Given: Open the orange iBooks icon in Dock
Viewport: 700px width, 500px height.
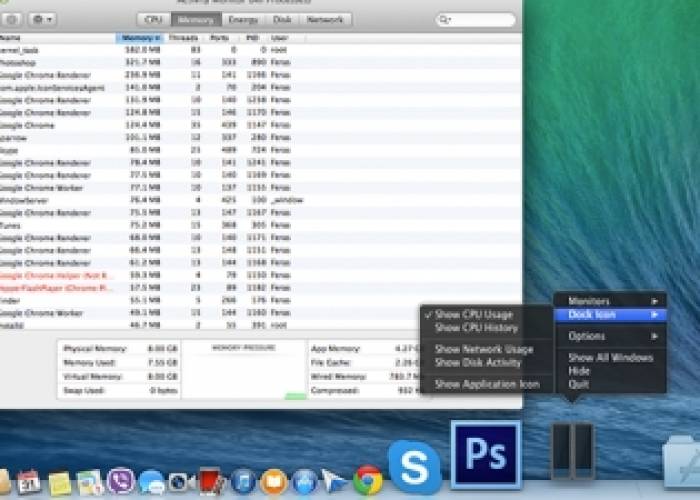Looking at the screenshot, I should click(x=273, y=482).
